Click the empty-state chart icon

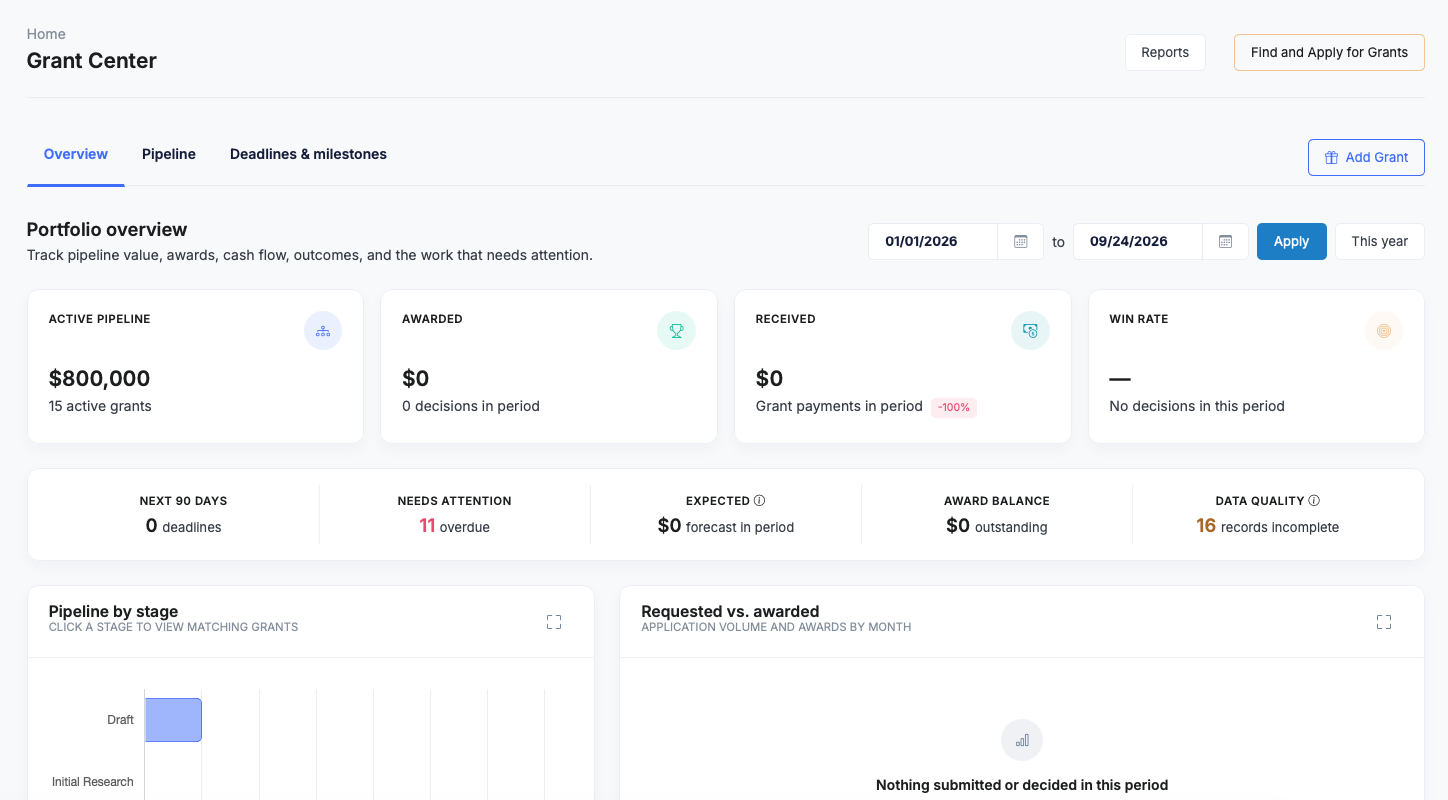pos(1022,741)
